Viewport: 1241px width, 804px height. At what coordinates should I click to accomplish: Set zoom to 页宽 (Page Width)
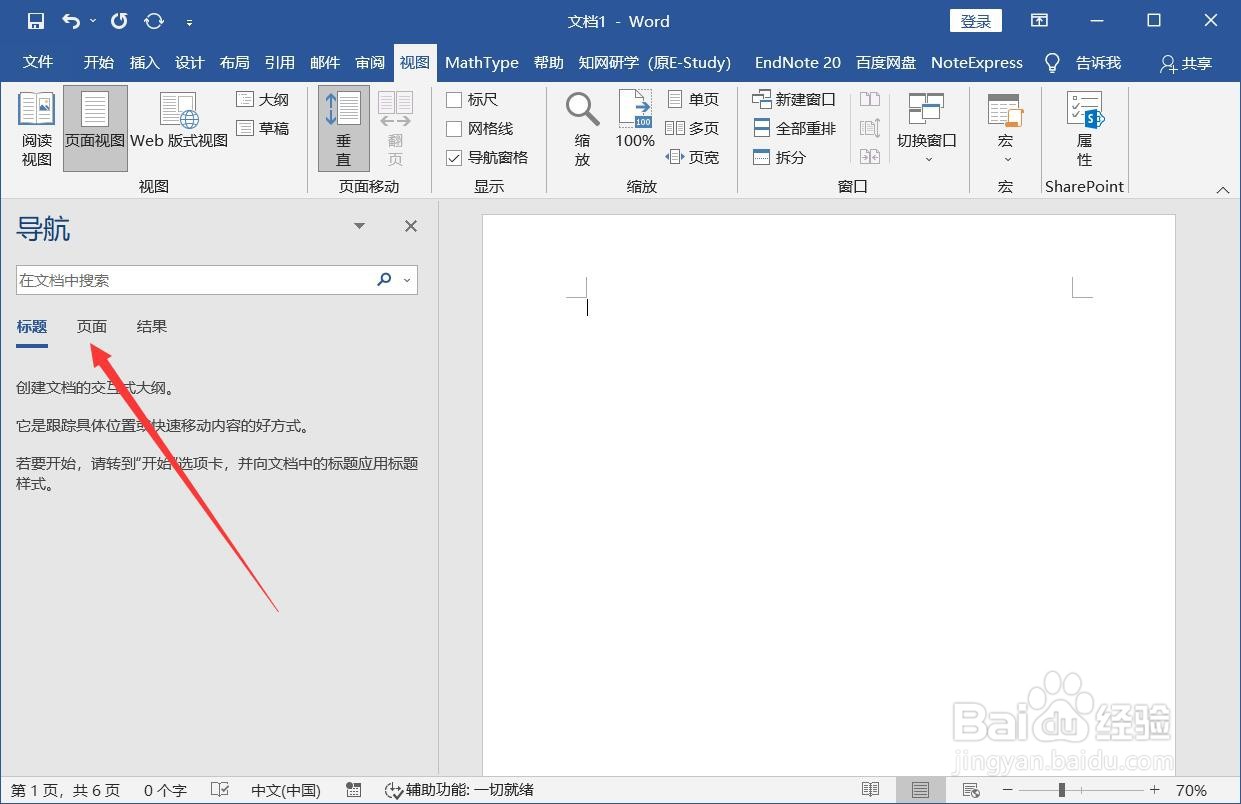695,157
